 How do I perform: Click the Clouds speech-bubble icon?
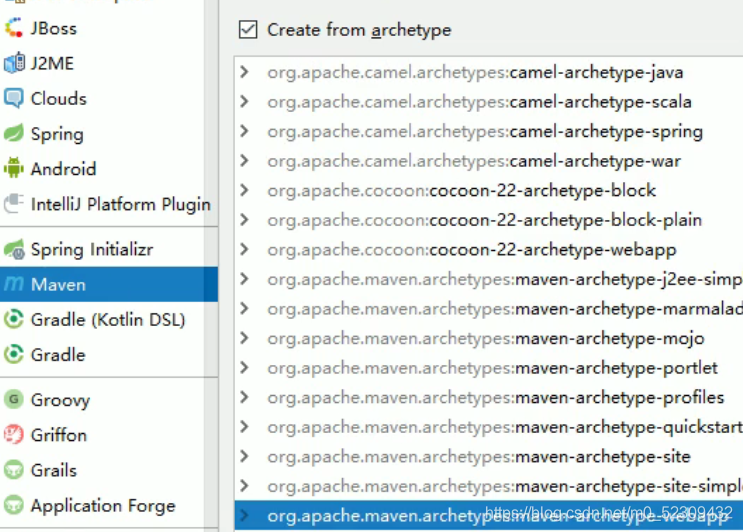coord(14,99)
